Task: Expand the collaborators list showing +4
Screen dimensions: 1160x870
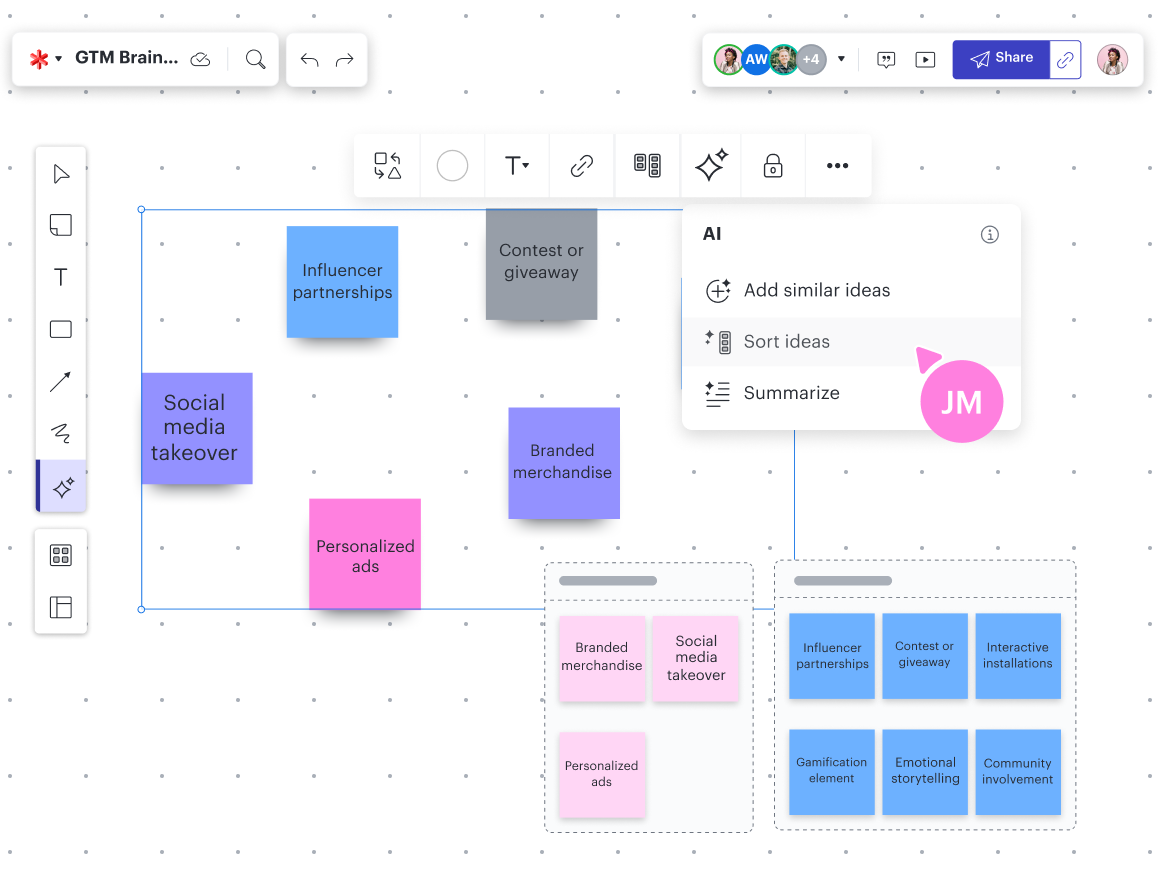Action: [x=811, y=59]
